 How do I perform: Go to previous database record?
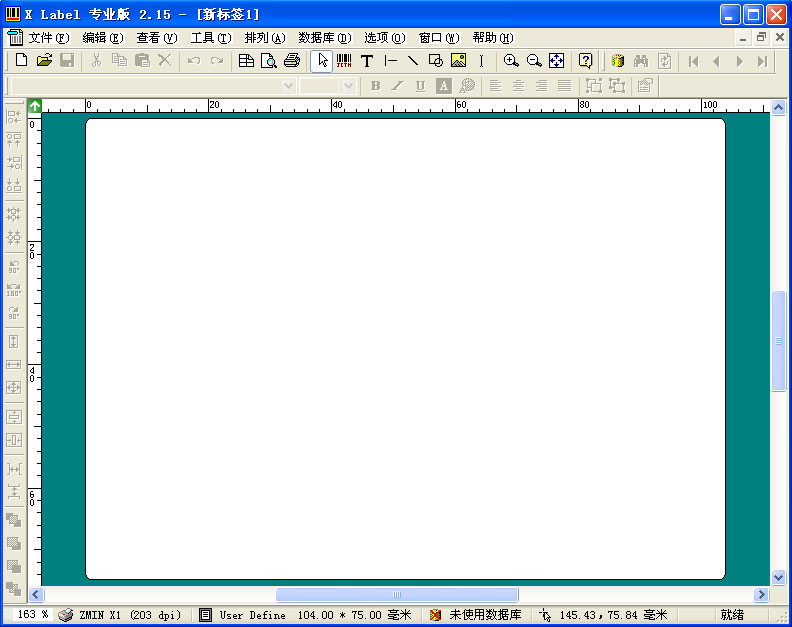[716, 62]
